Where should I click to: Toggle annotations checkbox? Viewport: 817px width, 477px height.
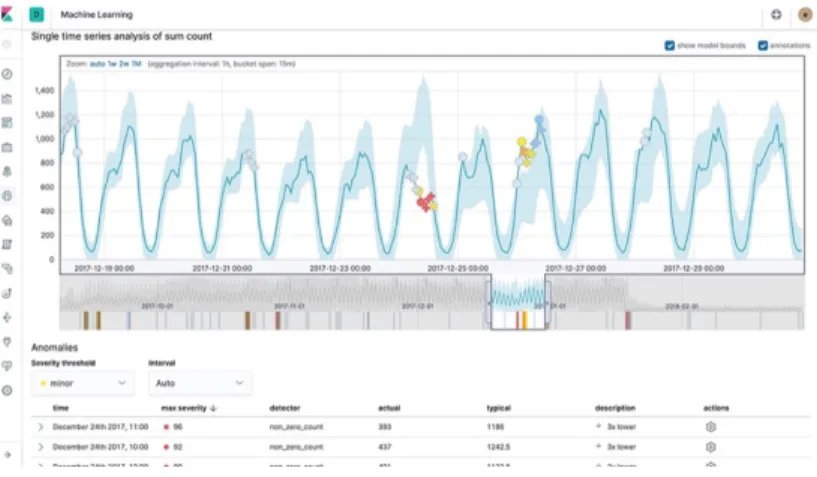click(x=763, y=46)
